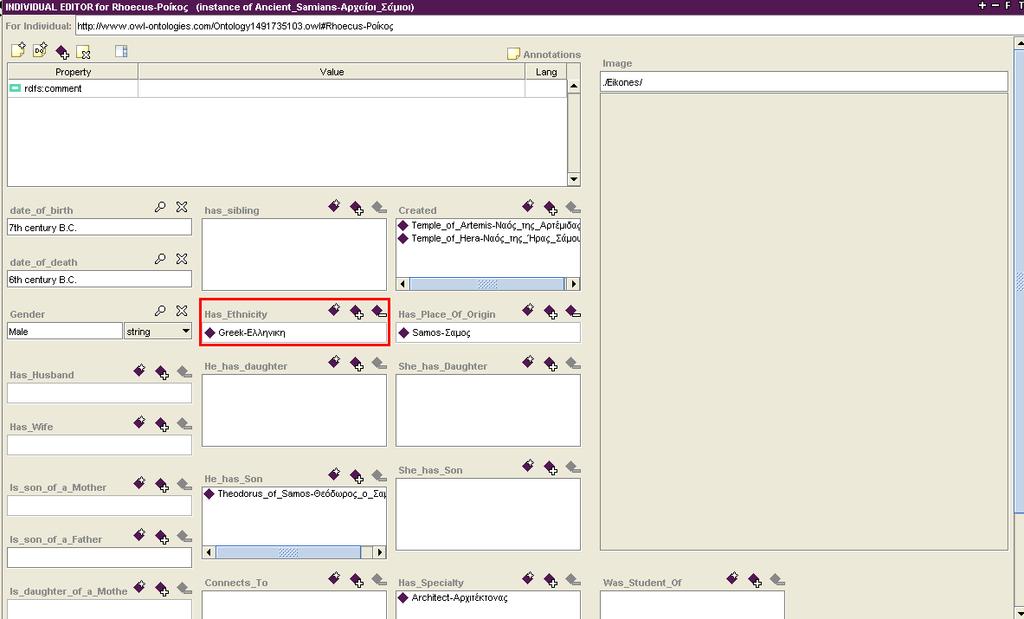The height and width of the screenshot is (619, 1024).
Task: Add an existing instance to Has_Wife
Action: pos(162,425)
